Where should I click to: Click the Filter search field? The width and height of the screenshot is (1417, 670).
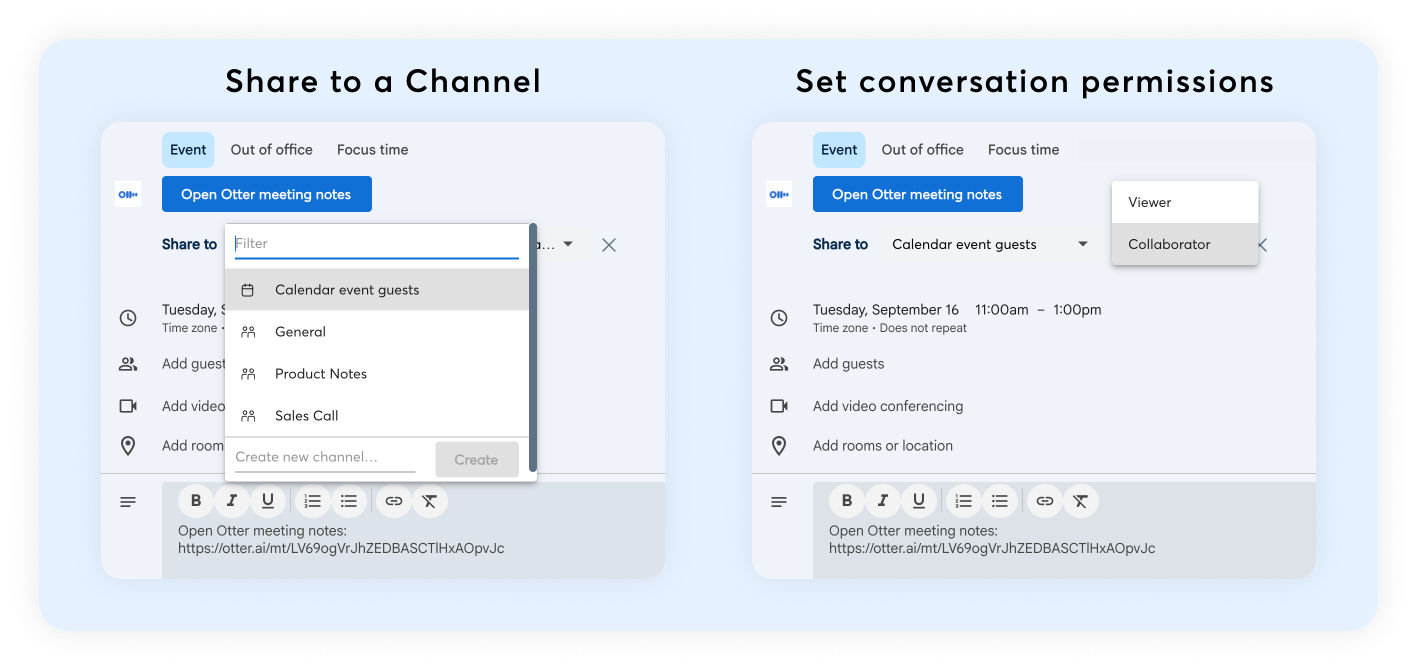pyautogui.click(x=376, y=243)
